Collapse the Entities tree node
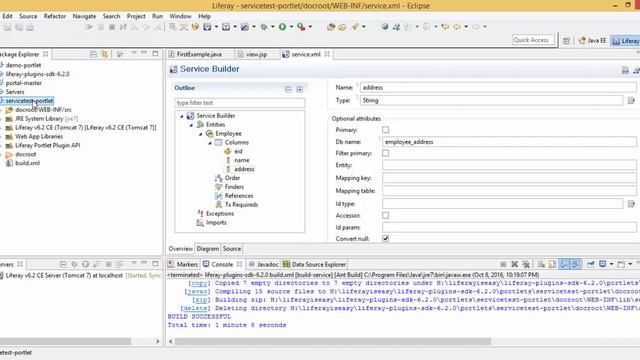The image size is (640, 360). tap(191, 125)
